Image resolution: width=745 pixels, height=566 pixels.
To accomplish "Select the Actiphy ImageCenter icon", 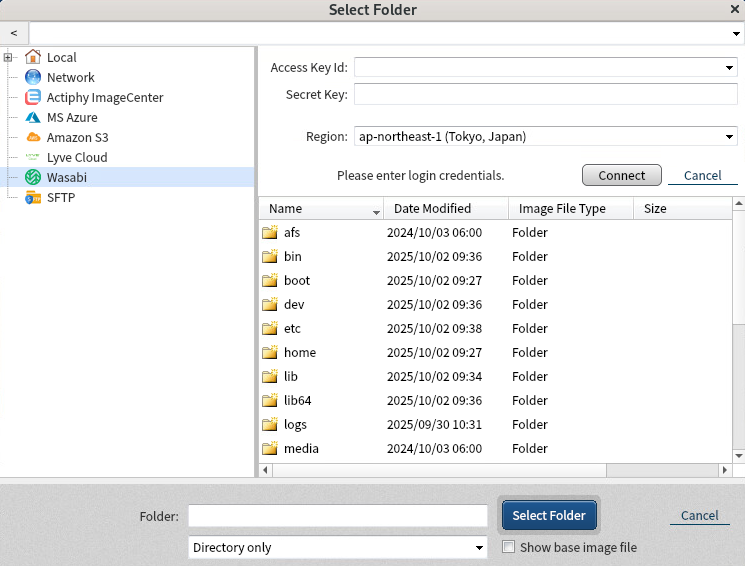I will 33,97.
